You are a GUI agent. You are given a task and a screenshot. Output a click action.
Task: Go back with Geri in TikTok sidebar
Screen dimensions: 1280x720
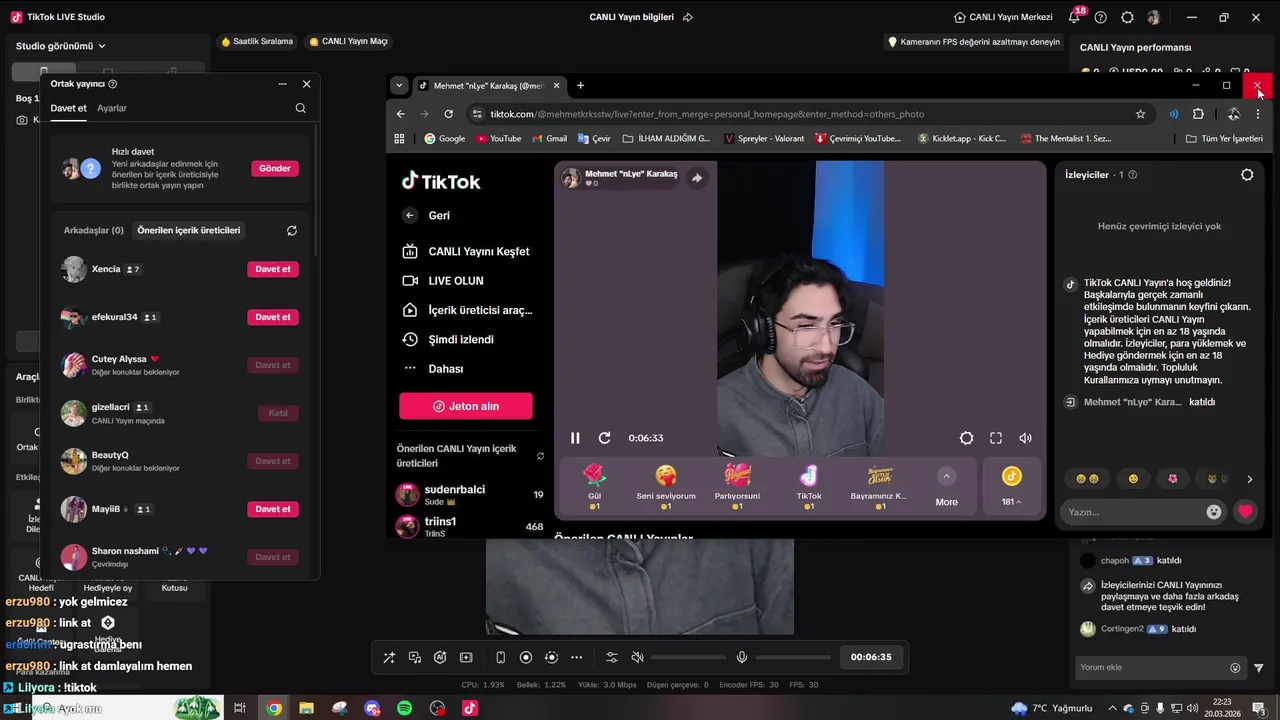click(x=427, y=215)
